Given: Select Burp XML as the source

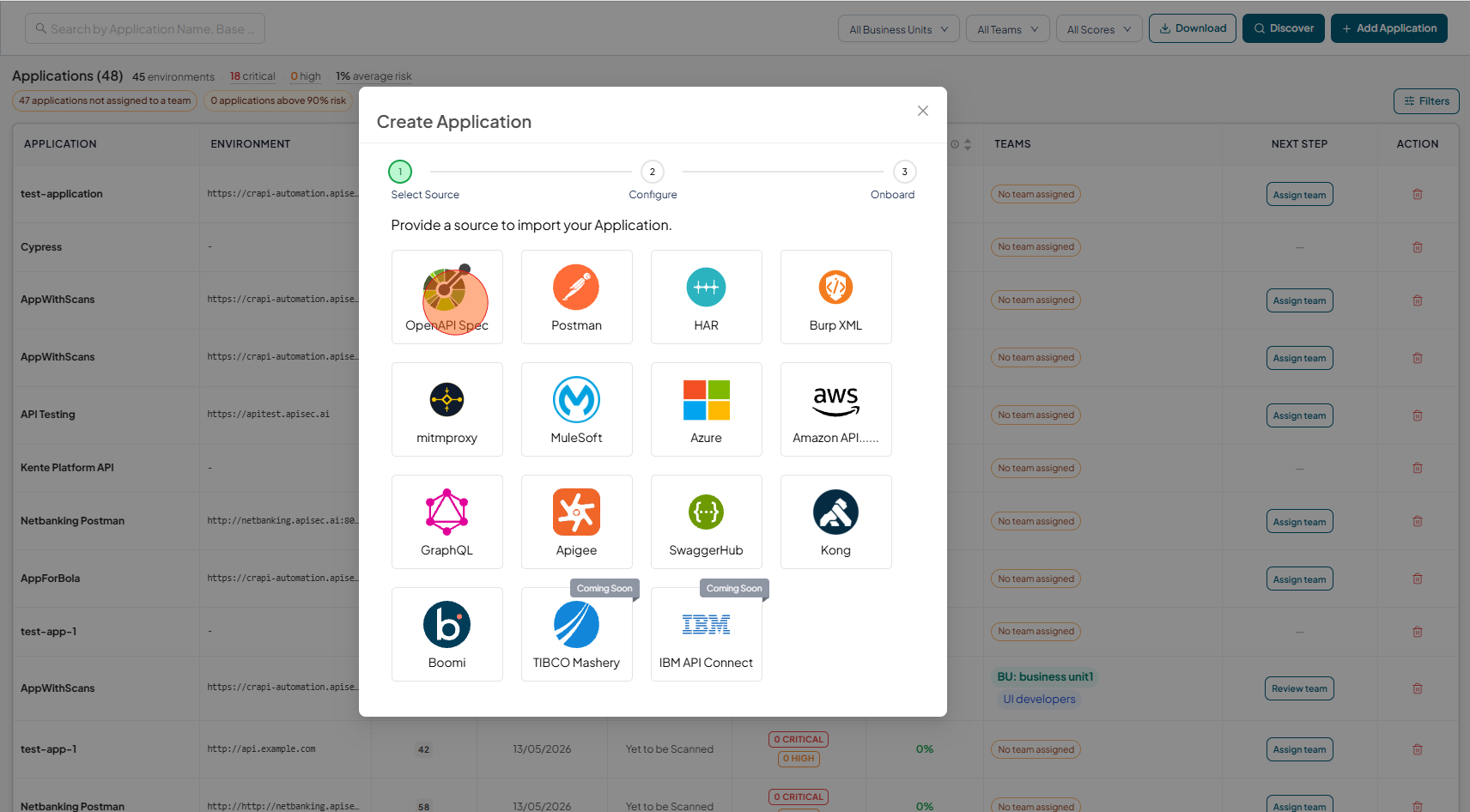Looking at the screenshot, I should pyautogui.click(x=835, y=297).
